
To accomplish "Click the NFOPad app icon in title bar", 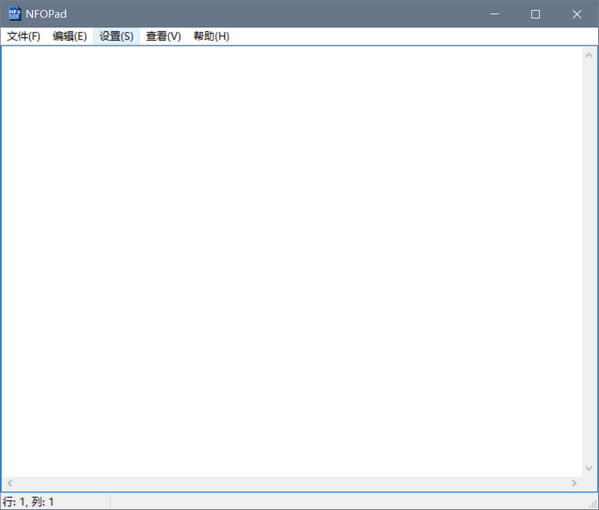I will (15, 14).
